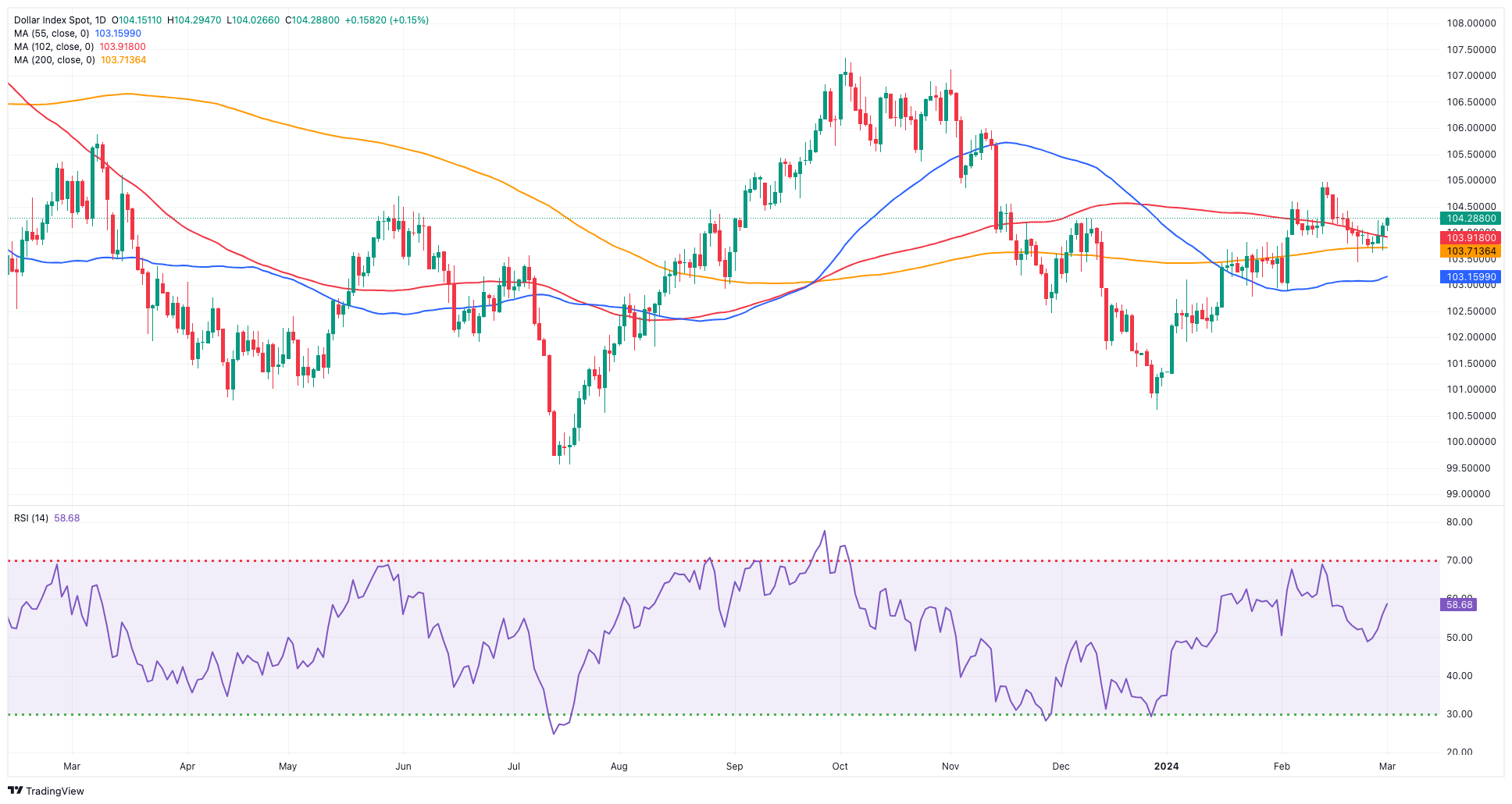Image resolution: width=1512 pixels, height=804 pixels.
Task: Click the orange 103.71364 price label
Action: [1471, 251]
